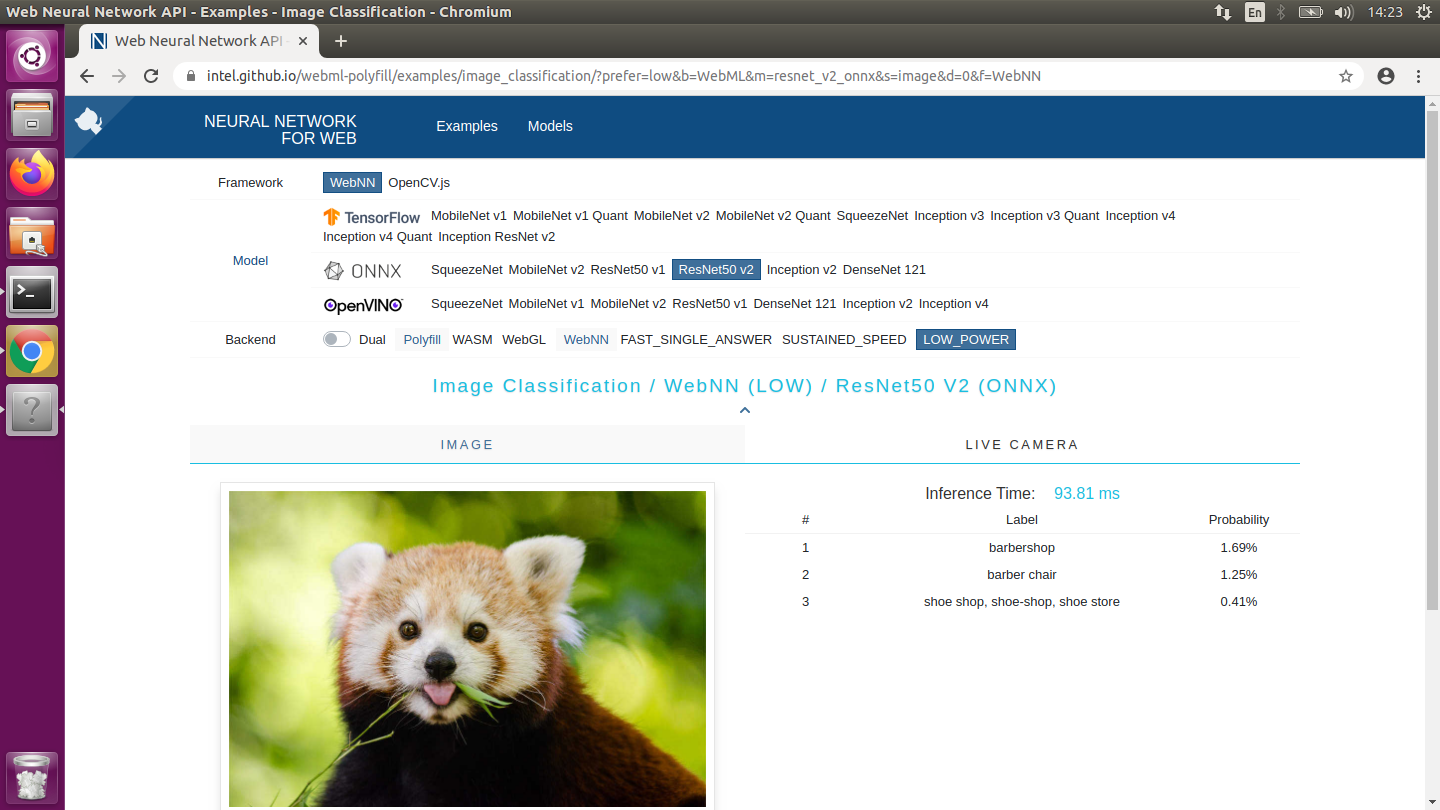Image resolution: width=1440 pixels, height=810 pixels.
Task: Click the ONNX logo
Action: click(362, 270)
